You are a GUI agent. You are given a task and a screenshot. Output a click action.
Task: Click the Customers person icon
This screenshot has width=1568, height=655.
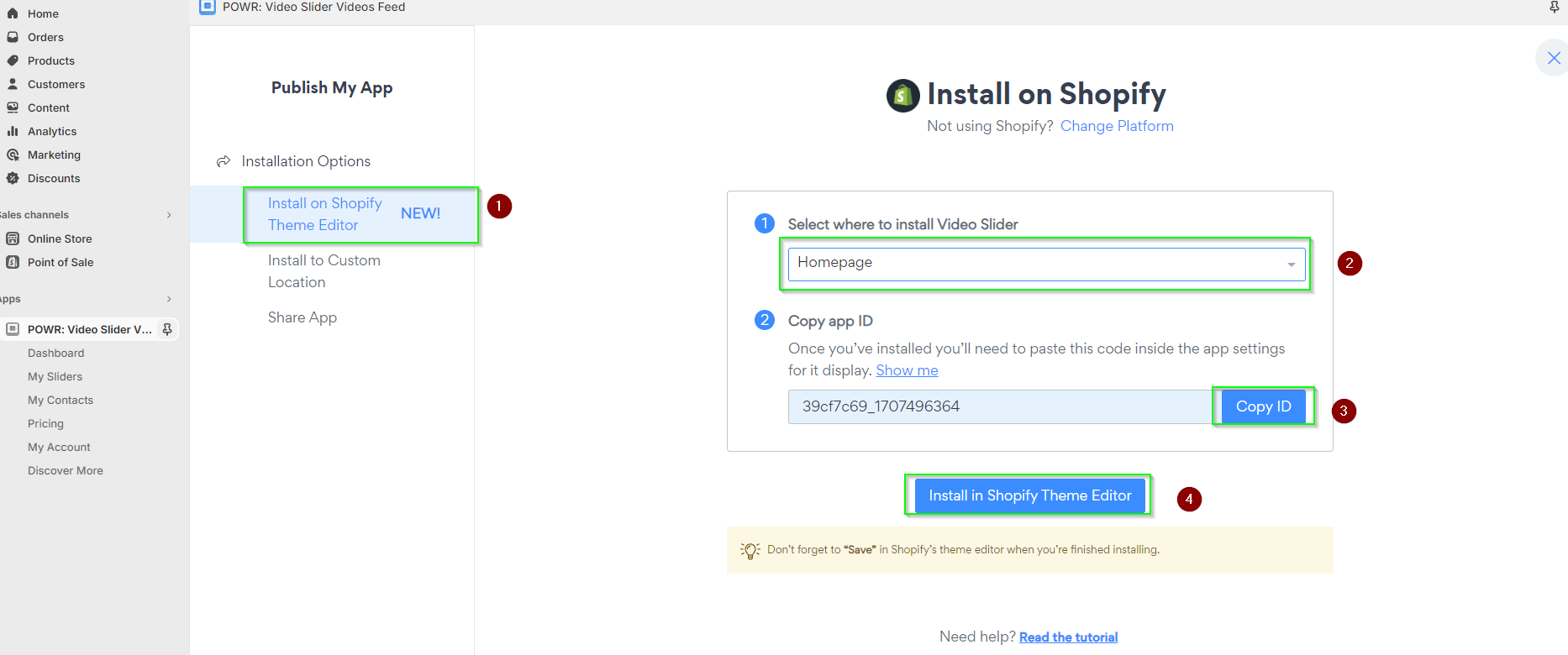coord(13,84)
